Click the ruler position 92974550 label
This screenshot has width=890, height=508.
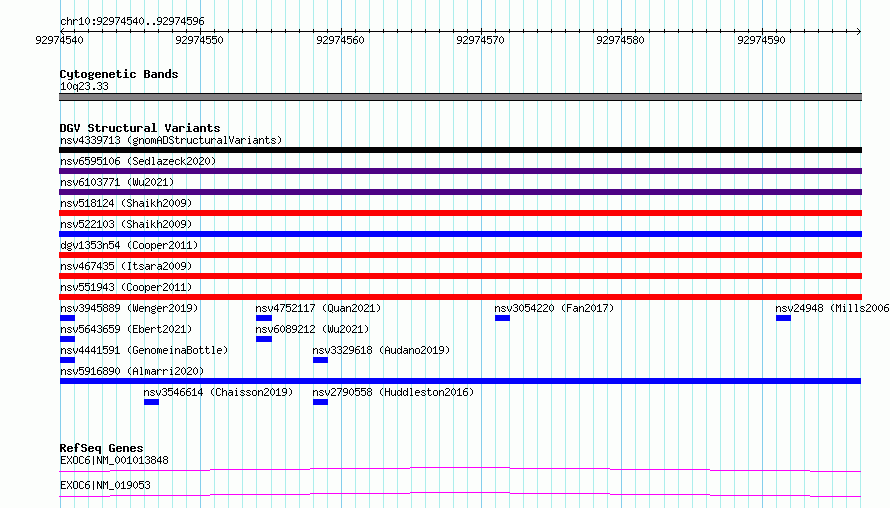click(x=199, y=40)
